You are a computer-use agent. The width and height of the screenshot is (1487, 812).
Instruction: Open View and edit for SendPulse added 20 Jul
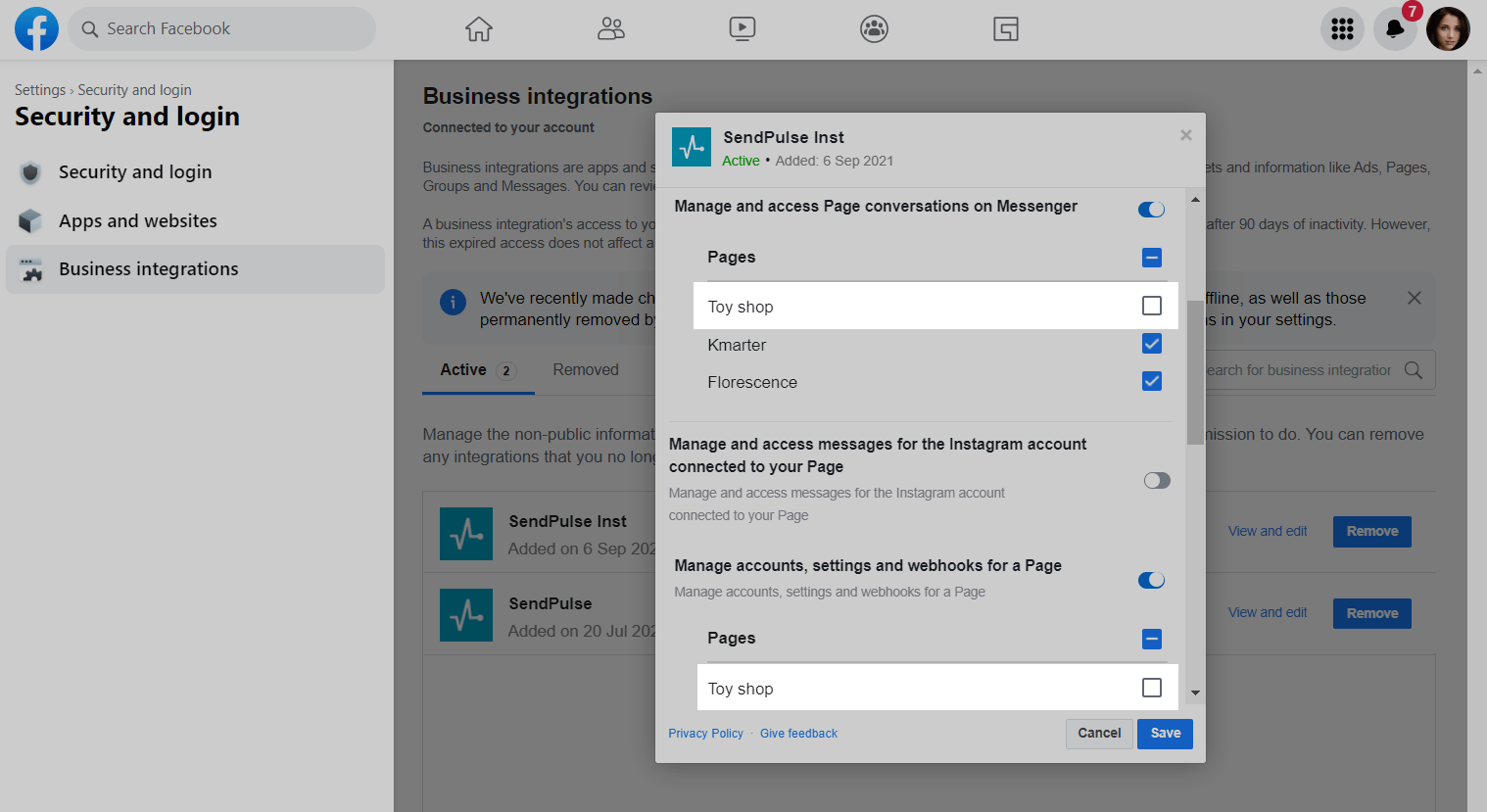point(1268,613)
